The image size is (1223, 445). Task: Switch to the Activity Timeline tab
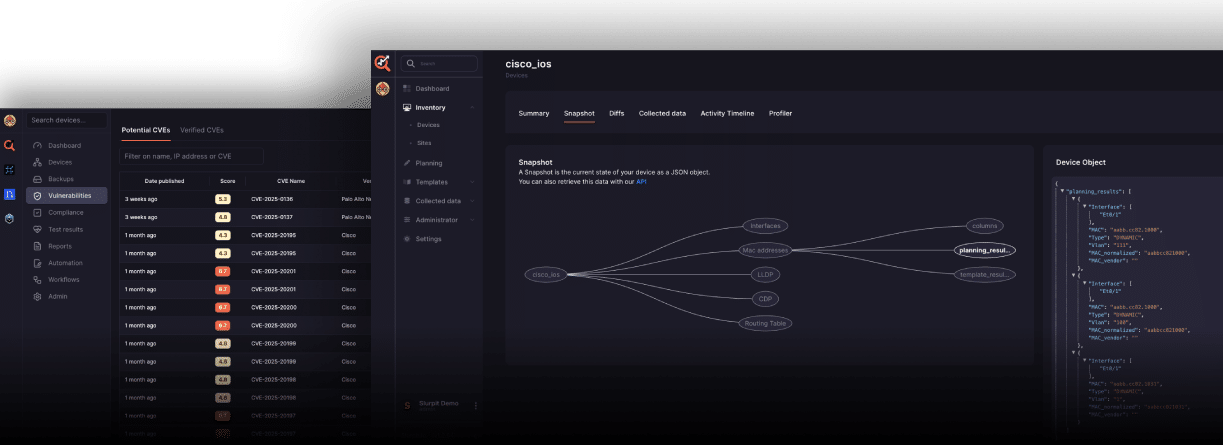pos(727,113)
